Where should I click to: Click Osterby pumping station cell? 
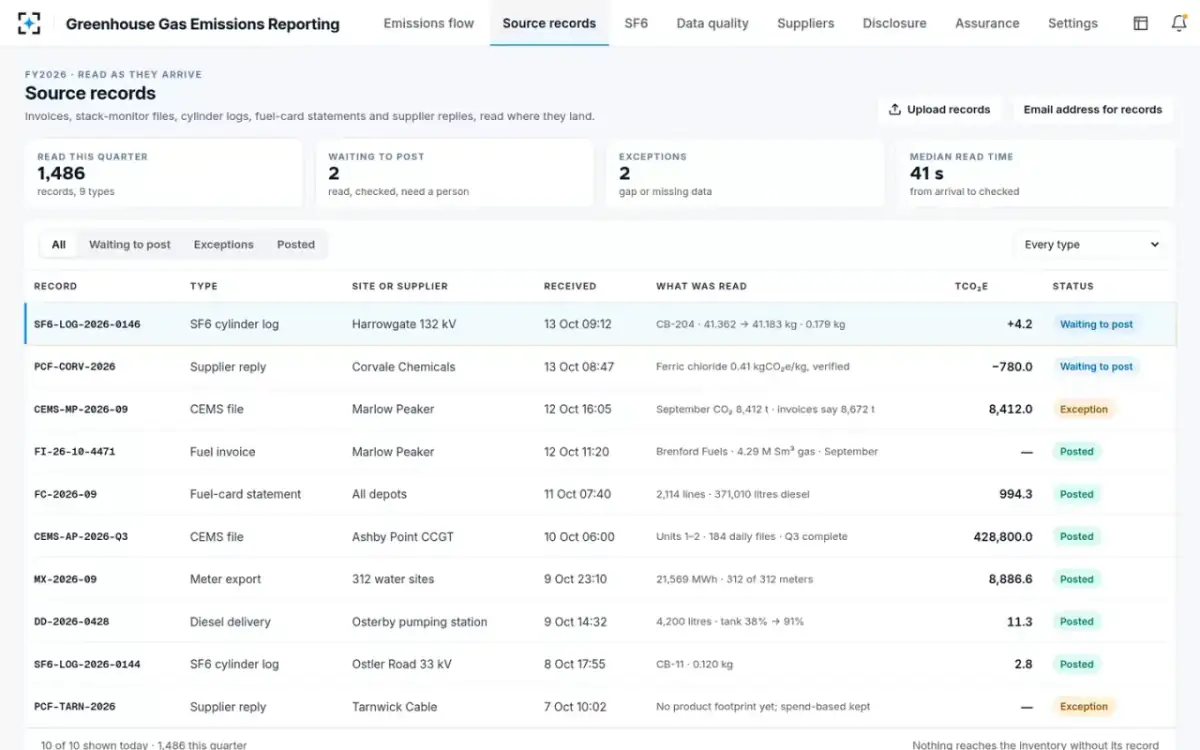tap(420, 622)
